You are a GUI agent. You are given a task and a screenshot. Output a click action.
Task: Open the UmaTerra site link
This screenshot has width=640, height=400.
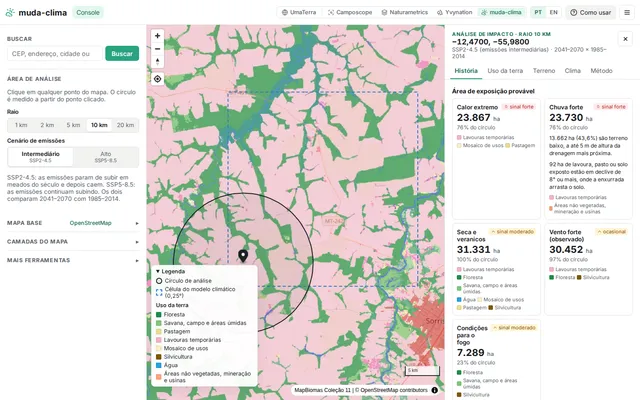click(299, 12)
